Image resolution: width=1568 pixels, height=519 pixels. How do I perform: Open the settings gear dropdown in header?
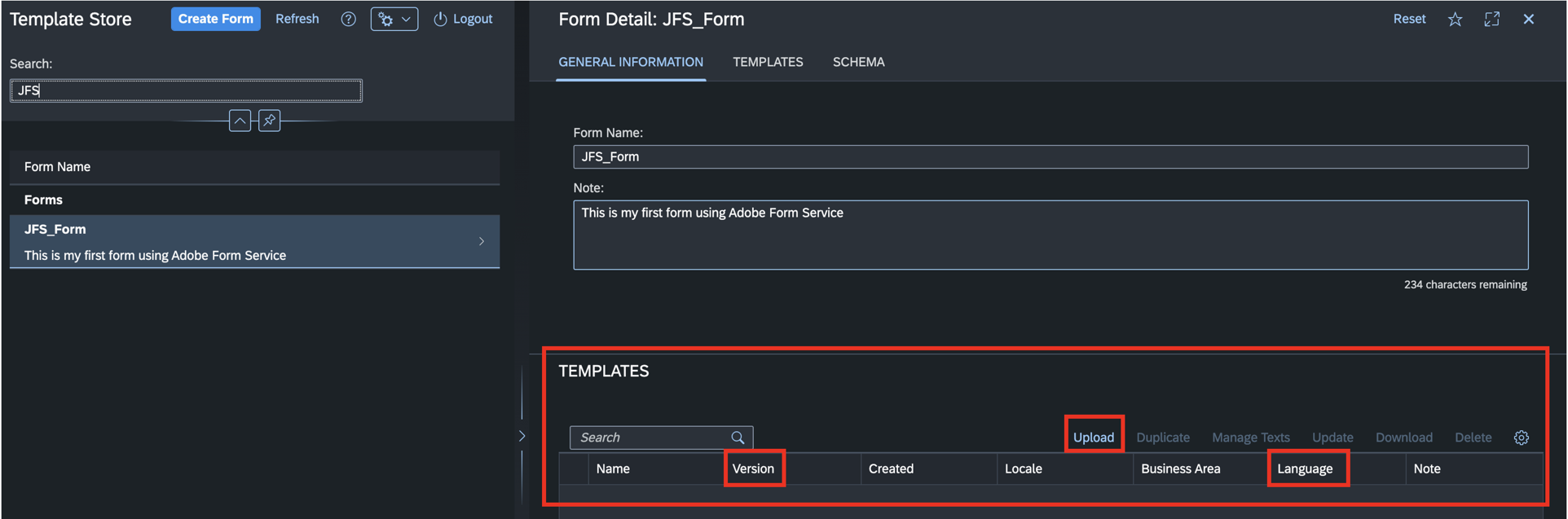click(394, 20)
